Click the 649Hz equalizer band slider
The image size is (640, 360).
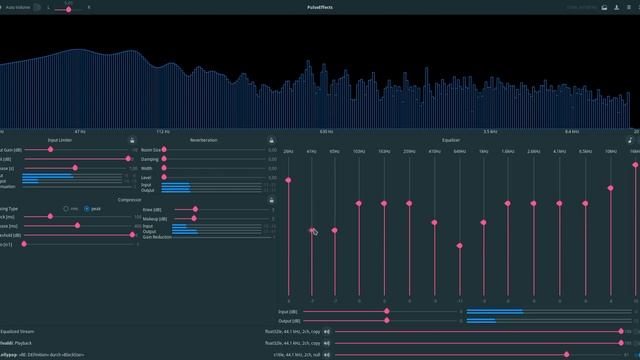click(460, 227)
